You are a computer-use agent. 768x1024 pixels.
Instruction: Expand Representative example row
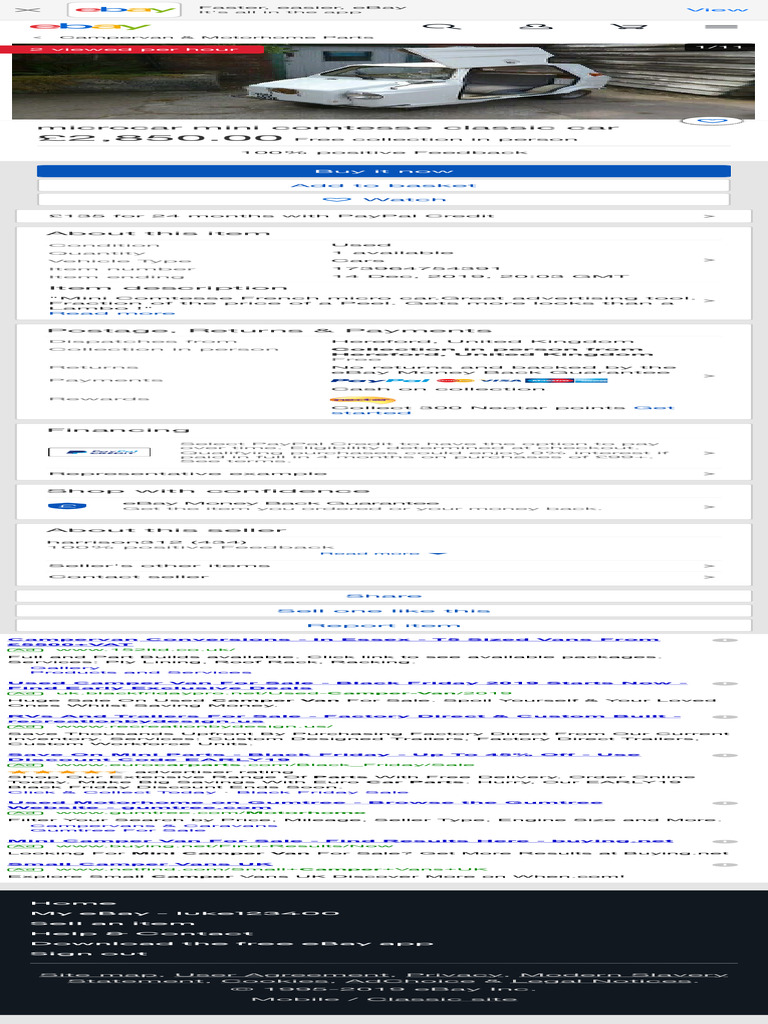tap(383, 473)
